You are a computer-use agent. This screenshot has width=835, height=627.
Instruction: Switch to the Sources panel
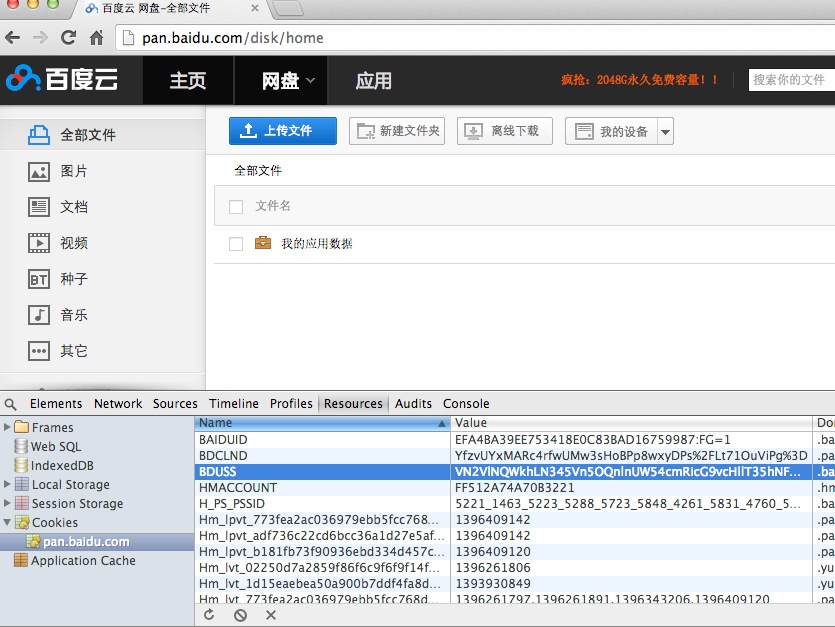(175, 404)
